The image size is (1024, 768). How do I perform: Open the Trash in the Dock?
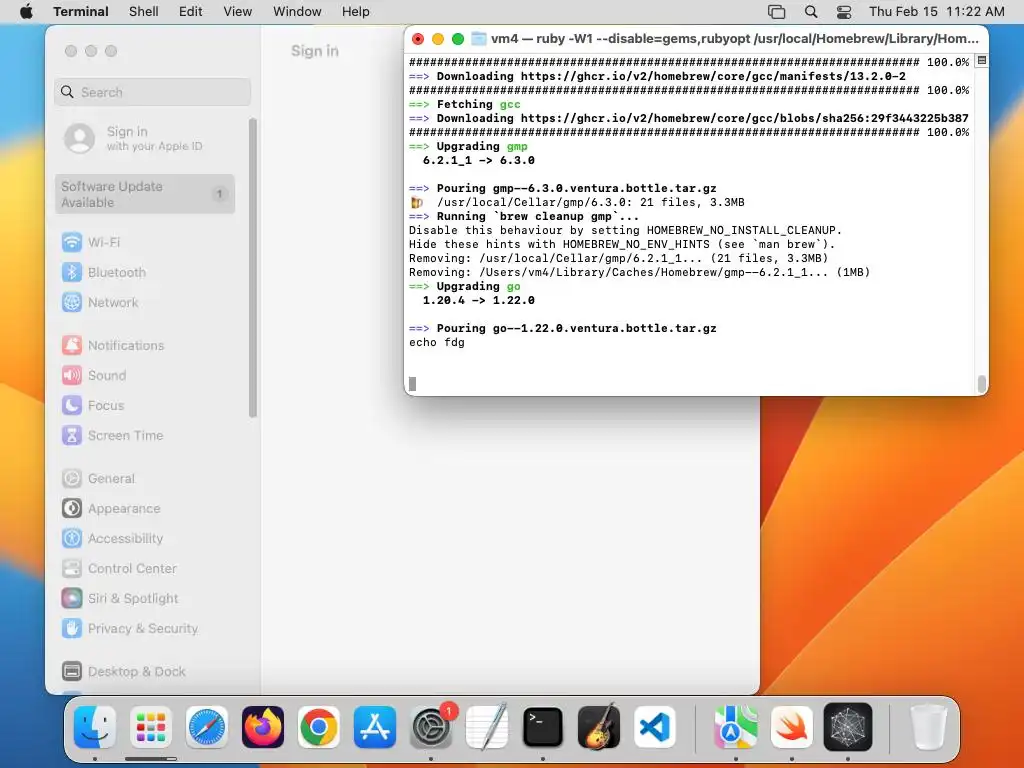pos(928,727)
